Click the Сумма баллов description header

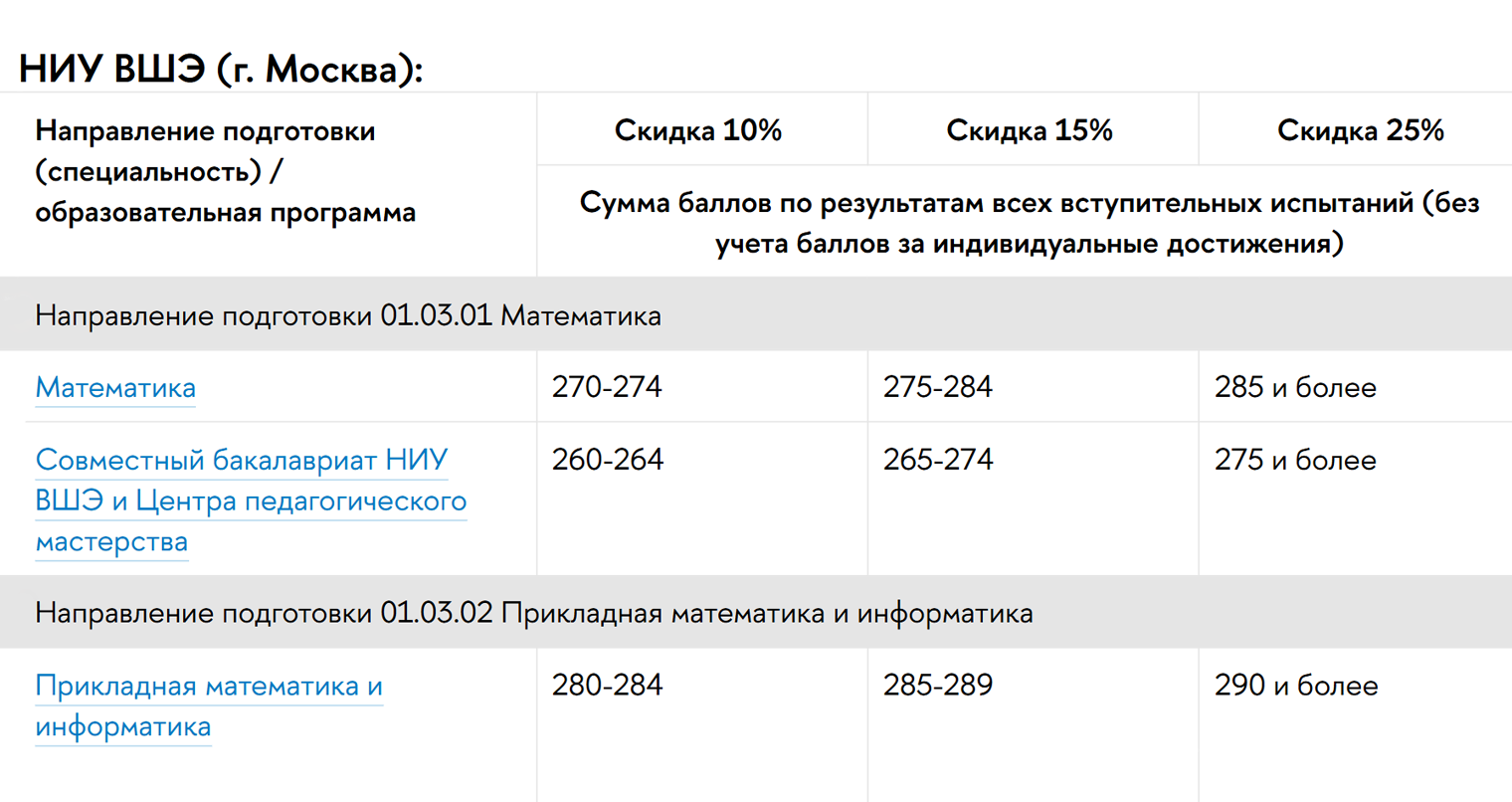(1030, 222)
